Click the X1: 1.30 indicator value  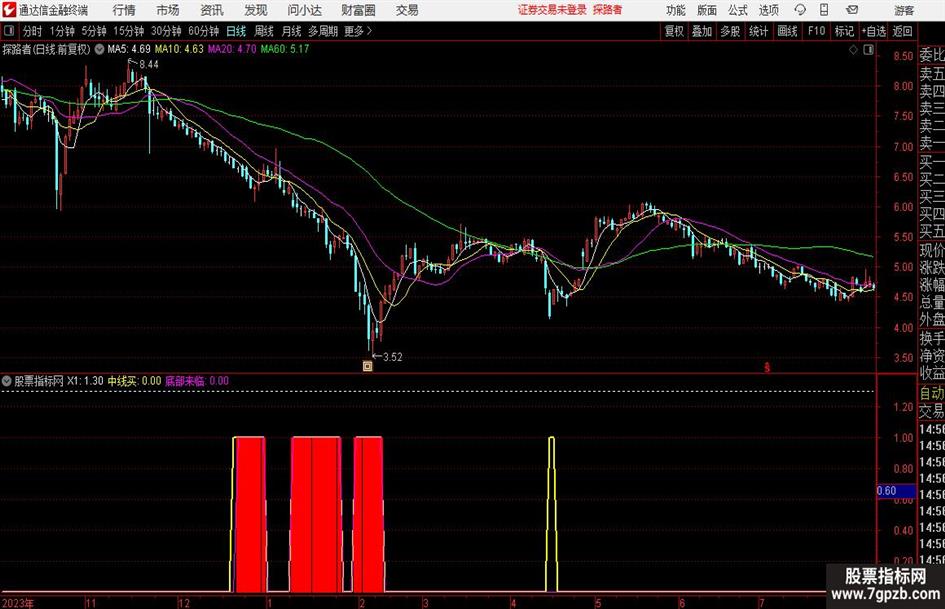pos(85,381)
